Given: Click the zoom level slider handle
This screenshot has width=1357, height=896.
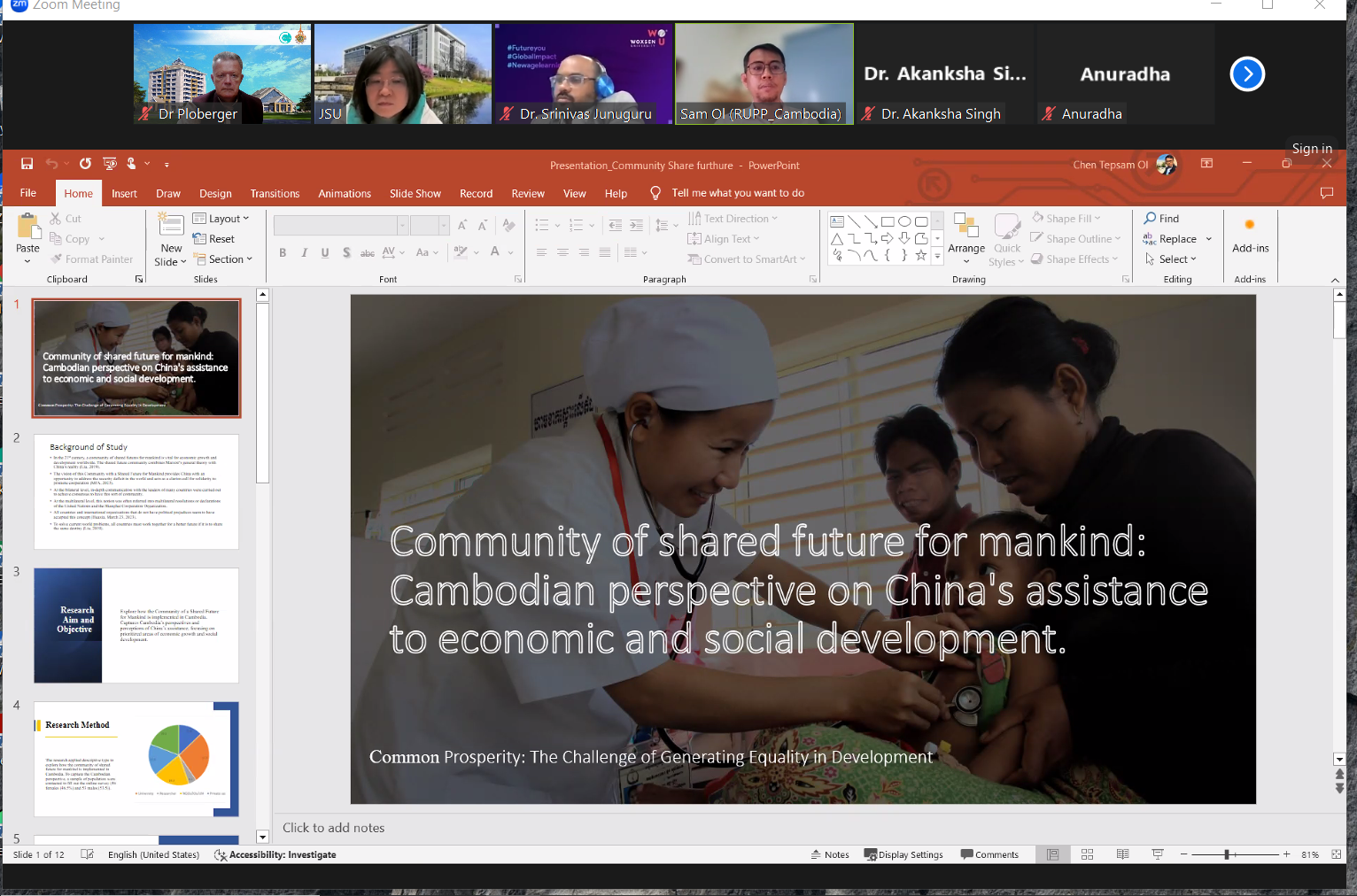Looking at the screenshot, I should point(1227,854).
